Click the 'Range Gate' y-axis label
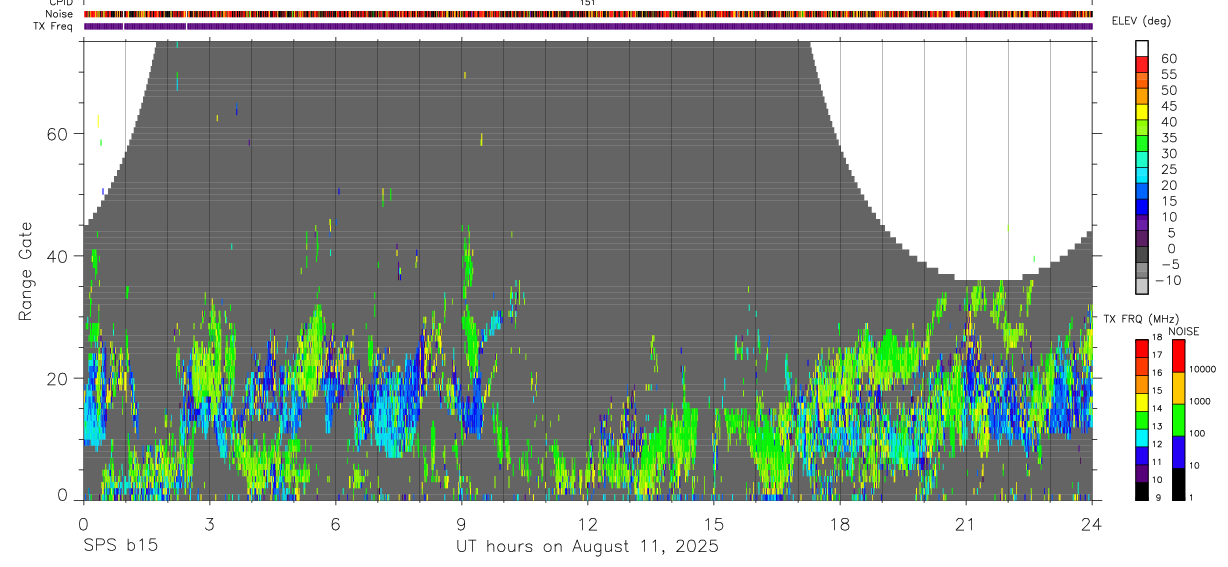1228x567 pixels. (x=26, y=271)
